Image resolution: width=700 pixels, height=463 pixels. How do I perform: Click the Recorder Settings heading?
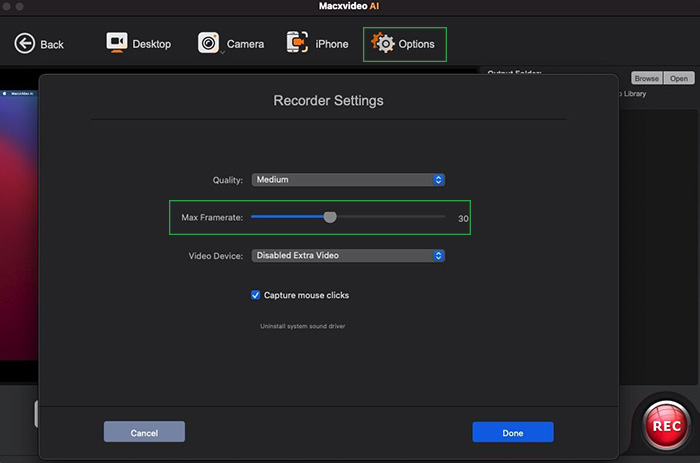(329, 100)
